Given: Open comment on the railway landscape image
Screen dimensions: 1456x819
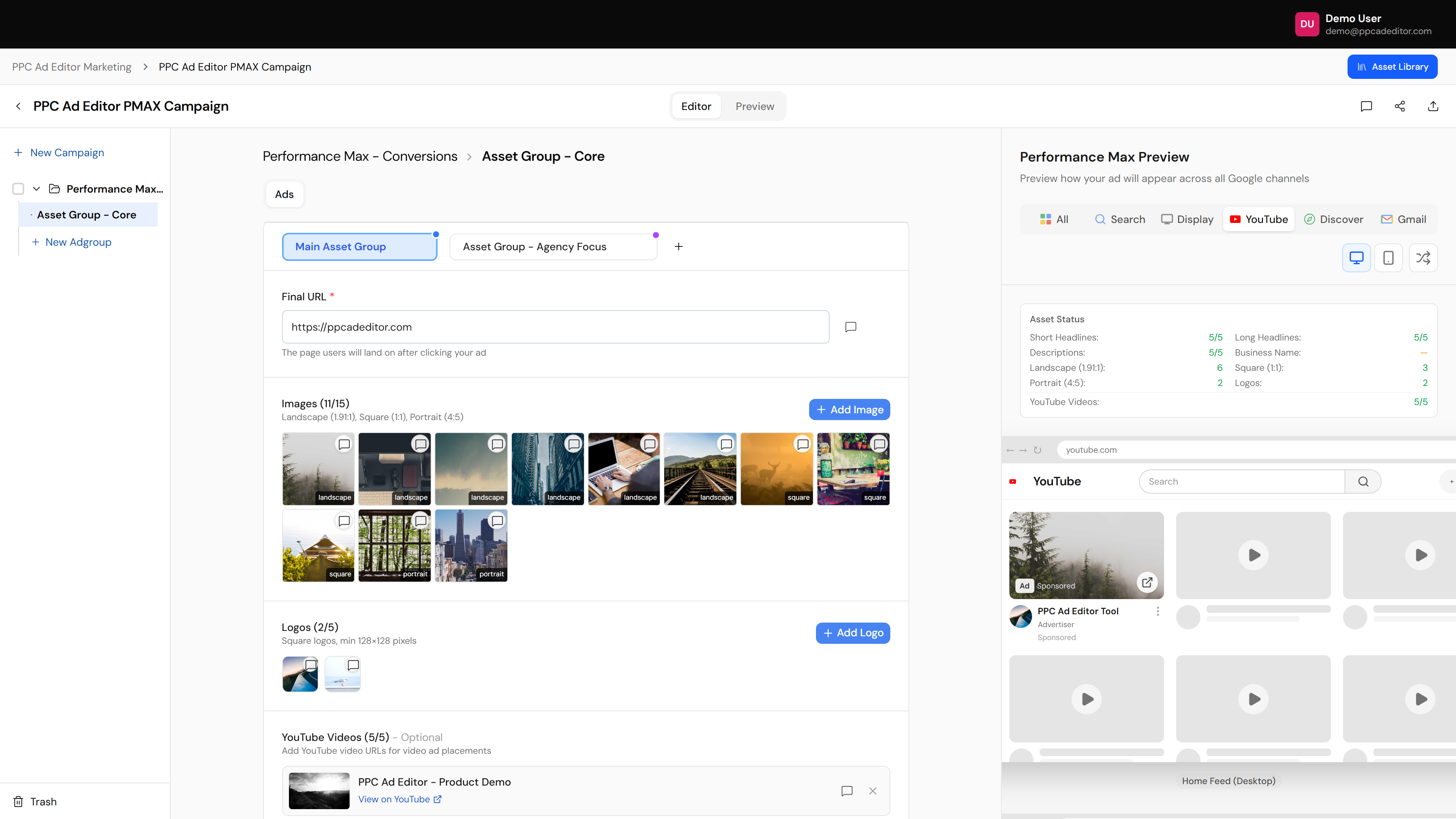Looking at the screenshot, I should pos(726,444).
